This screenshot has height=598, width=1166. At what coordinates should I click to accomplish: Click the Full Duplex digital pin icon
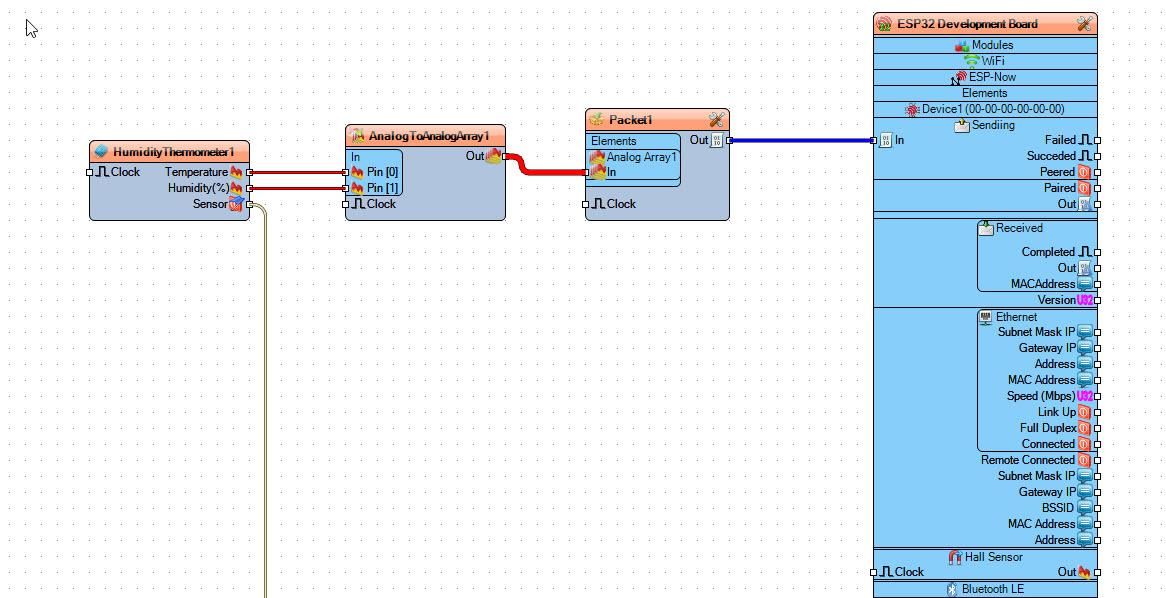click(x=1085, y=428)
